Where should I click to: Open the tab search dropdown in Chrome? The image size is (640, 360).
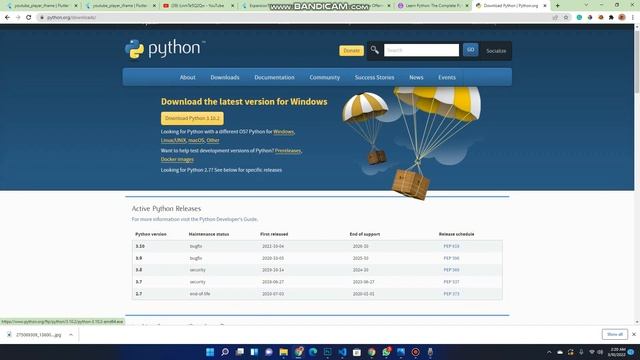[586, 5]
